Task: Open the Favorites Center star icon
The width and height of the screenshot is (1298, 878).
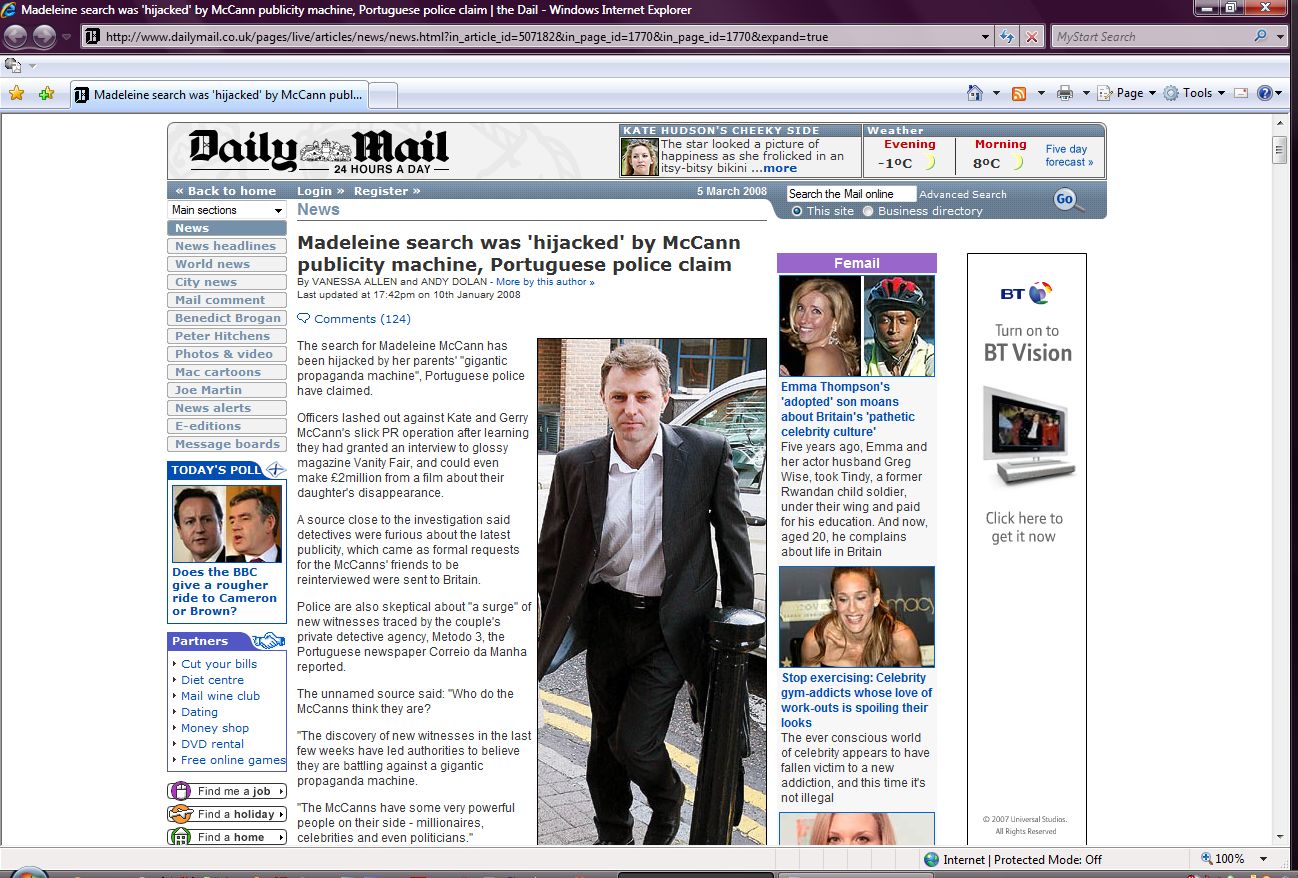Action: (x=16, y=94)
